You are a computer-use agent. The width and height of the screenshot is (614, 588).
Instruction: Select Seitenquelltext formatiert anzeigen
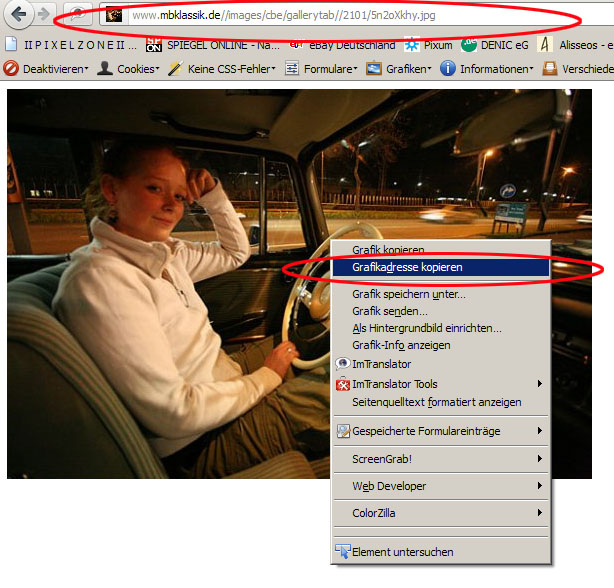[x=441, y=402]
